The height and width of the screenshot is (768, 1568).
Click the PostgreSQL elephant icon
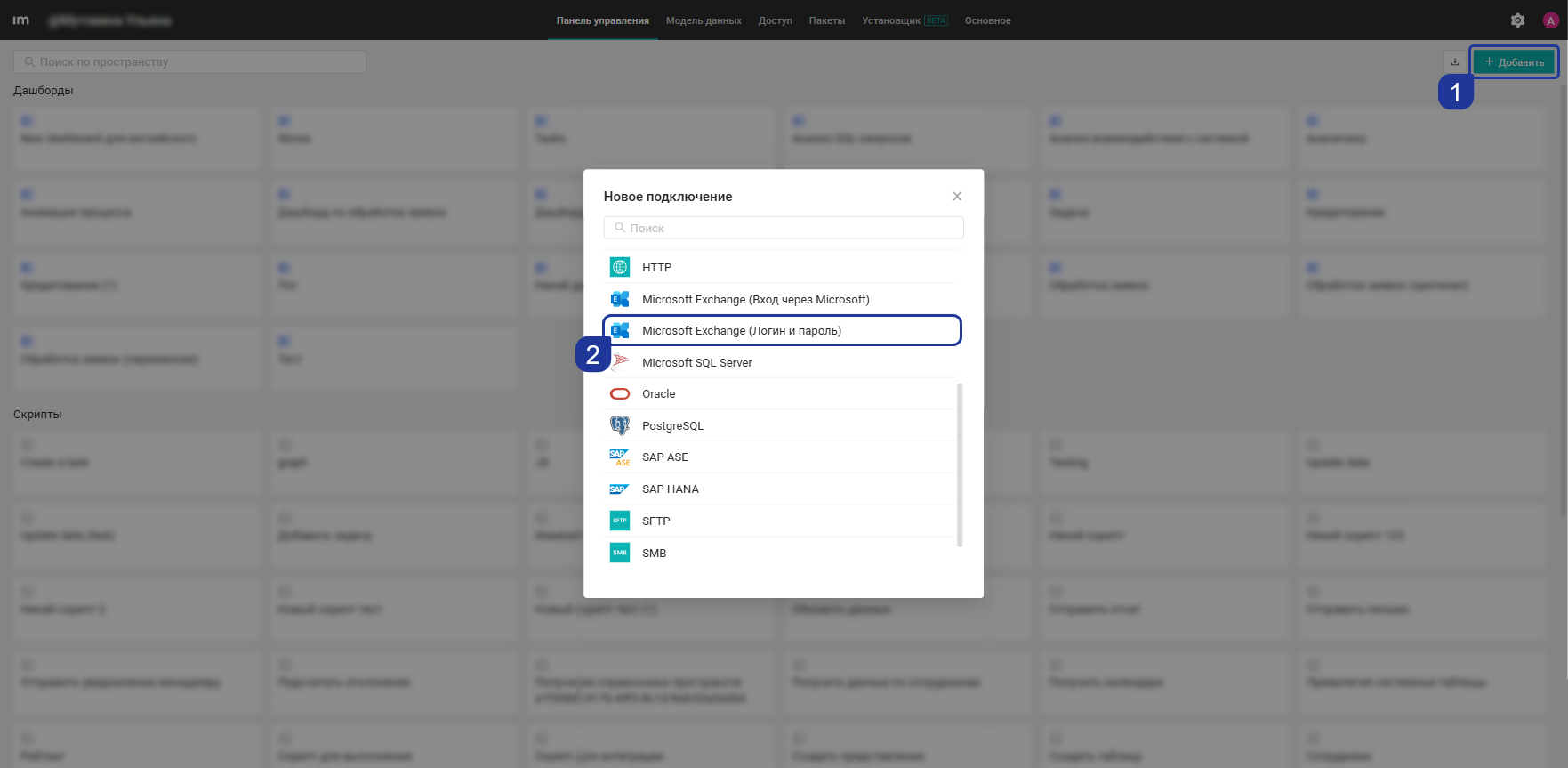point(620,425)
